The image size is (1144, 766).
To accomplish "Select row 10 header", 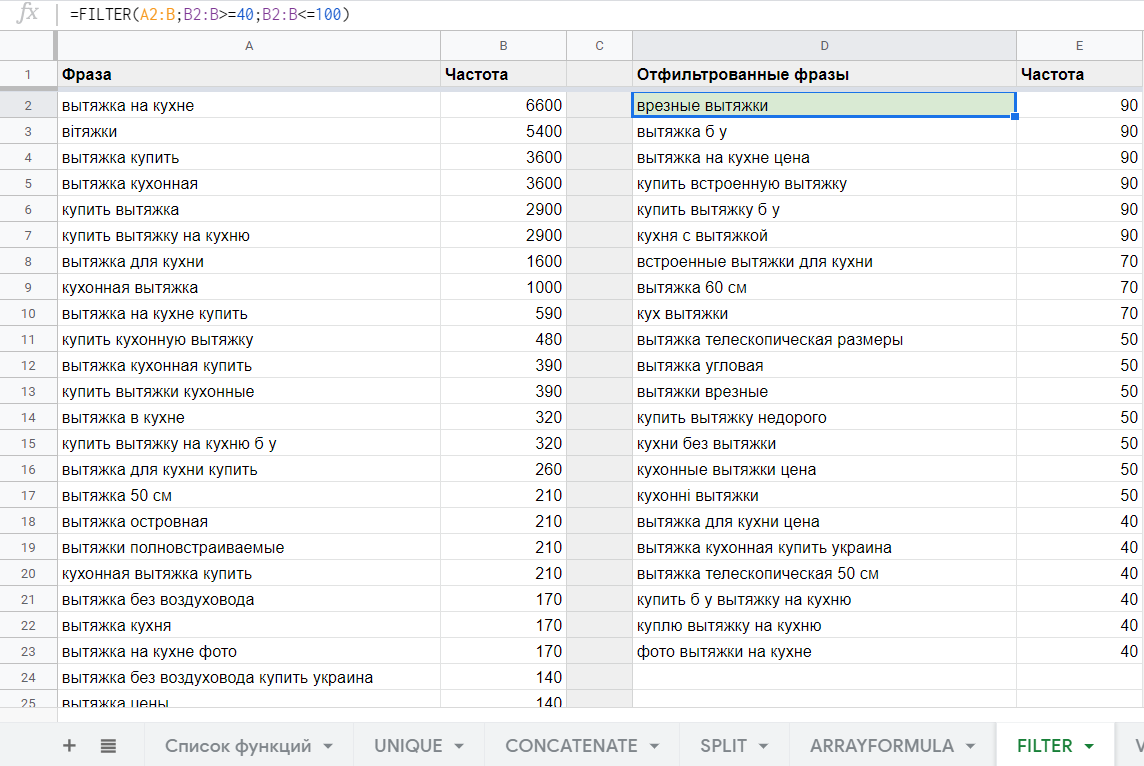I will 28,314.
